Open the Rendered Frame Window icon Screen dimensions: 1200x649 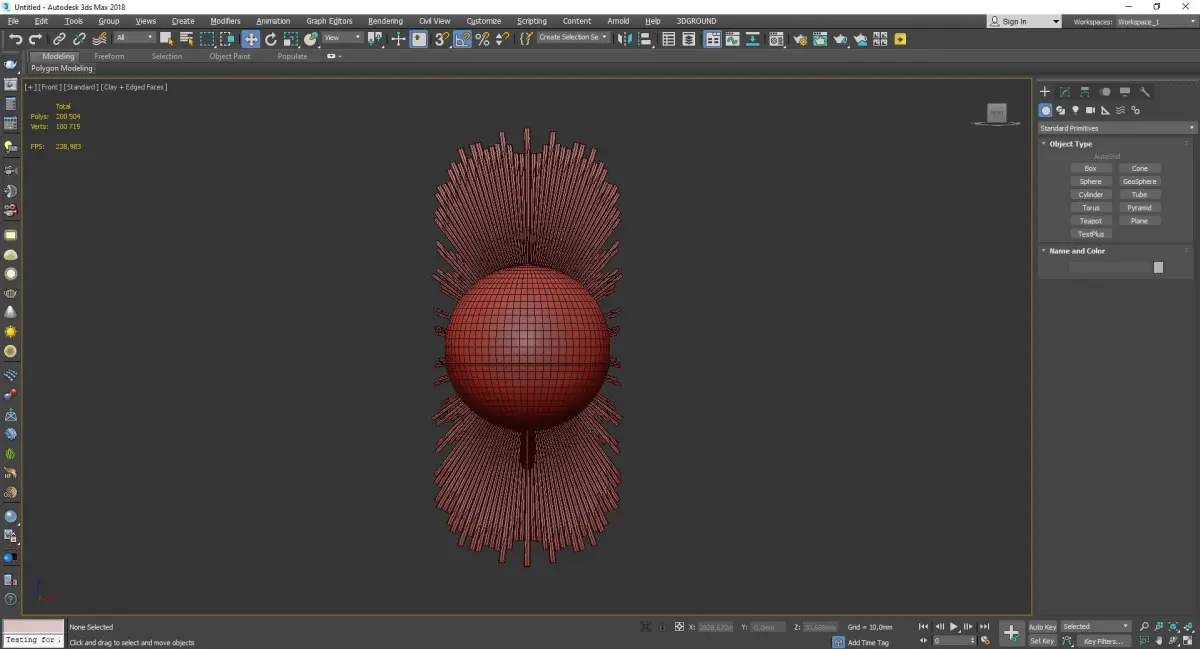(820, 39)
